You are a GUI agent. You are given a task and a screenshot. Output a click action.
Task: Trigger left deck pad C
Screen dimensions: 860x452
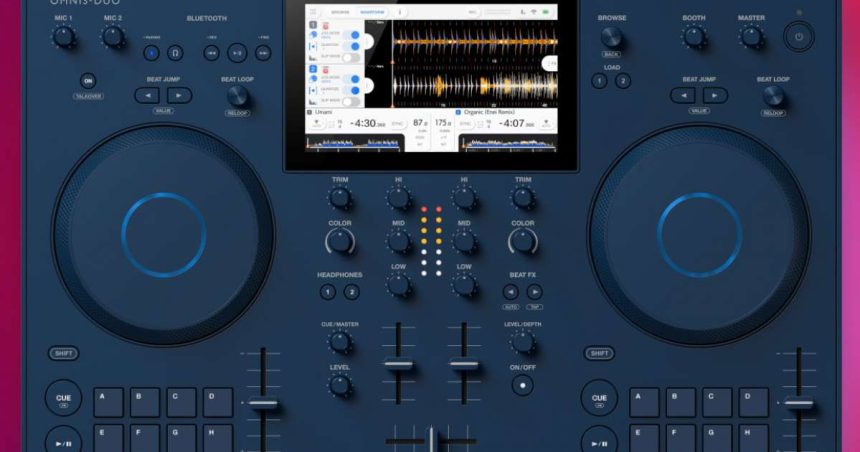182,403
